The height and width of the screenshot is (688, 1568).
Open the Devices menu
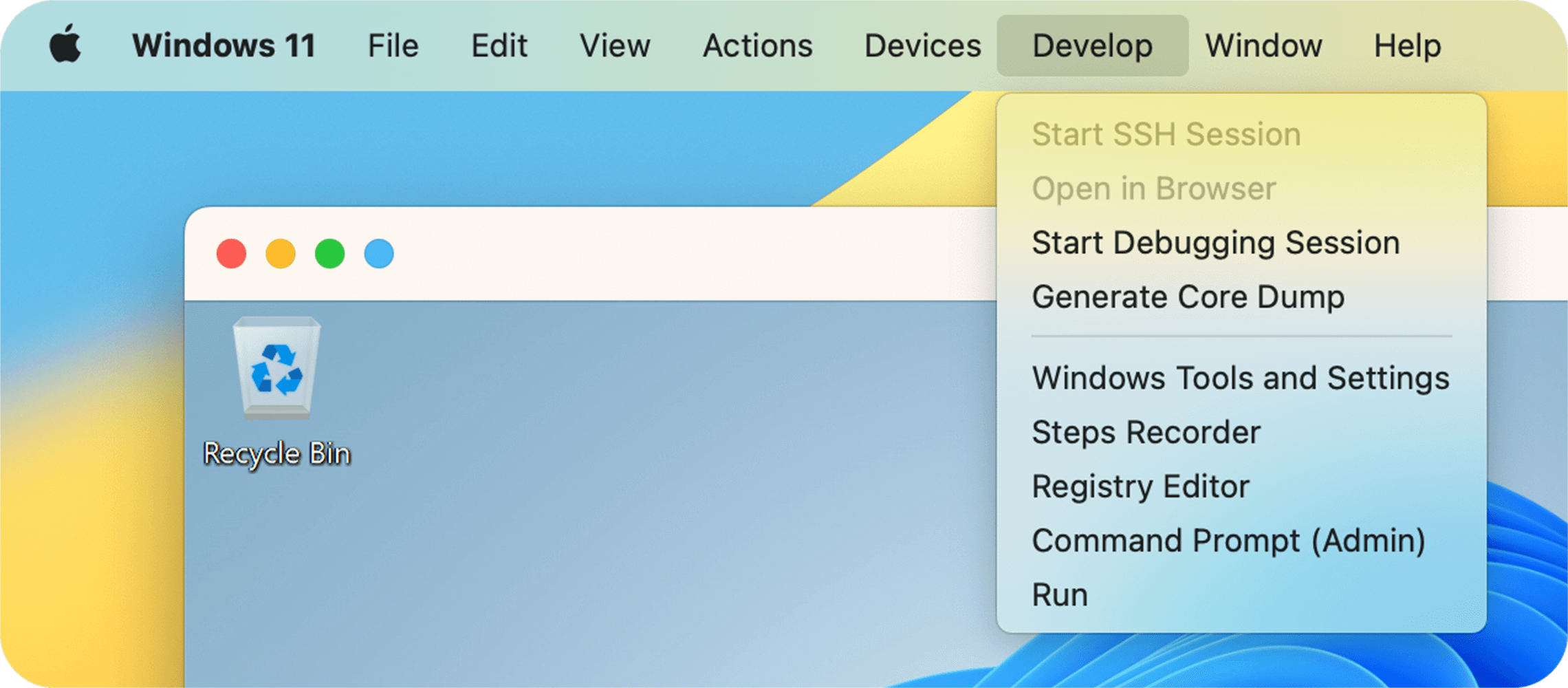(x=923, y=46)
